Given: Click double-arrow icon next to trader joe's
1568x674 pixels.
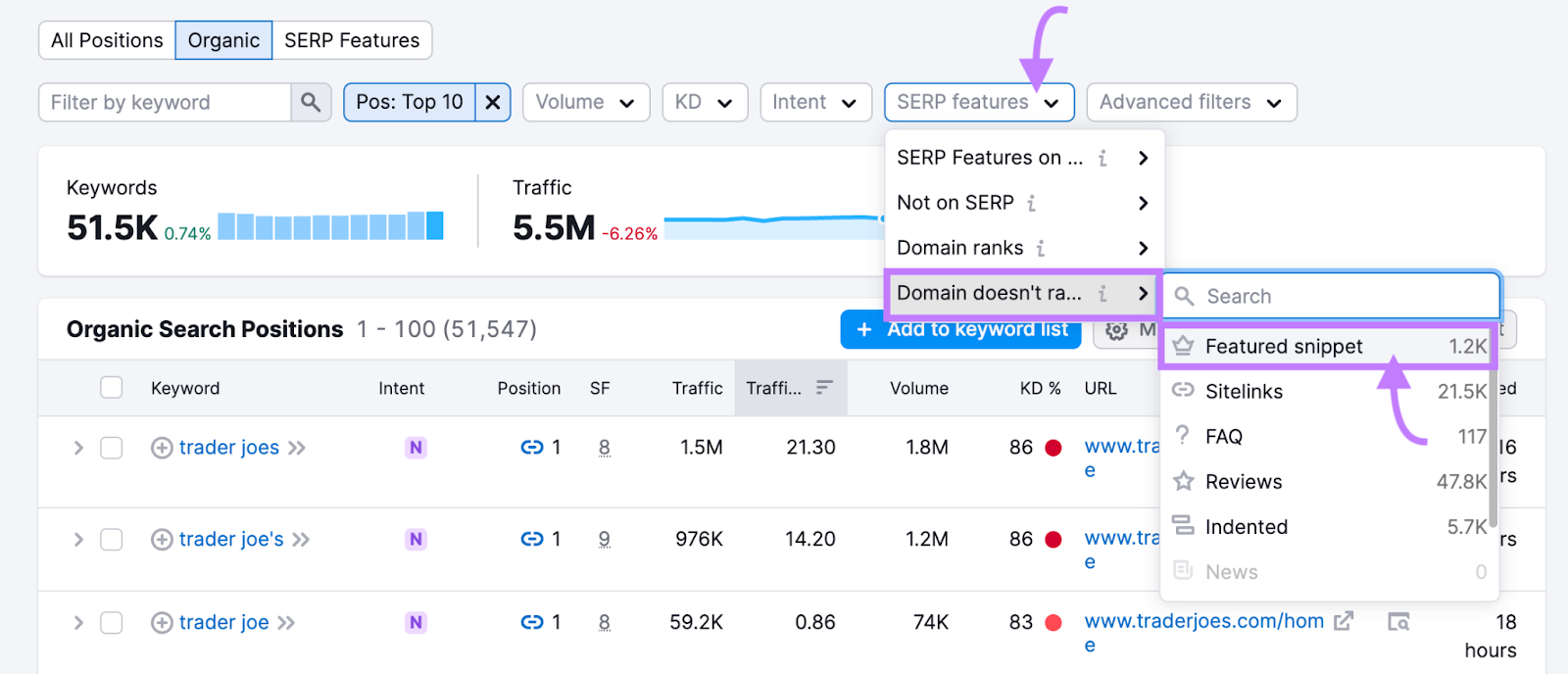Looking at the screenshot, I should coord(301,540).
